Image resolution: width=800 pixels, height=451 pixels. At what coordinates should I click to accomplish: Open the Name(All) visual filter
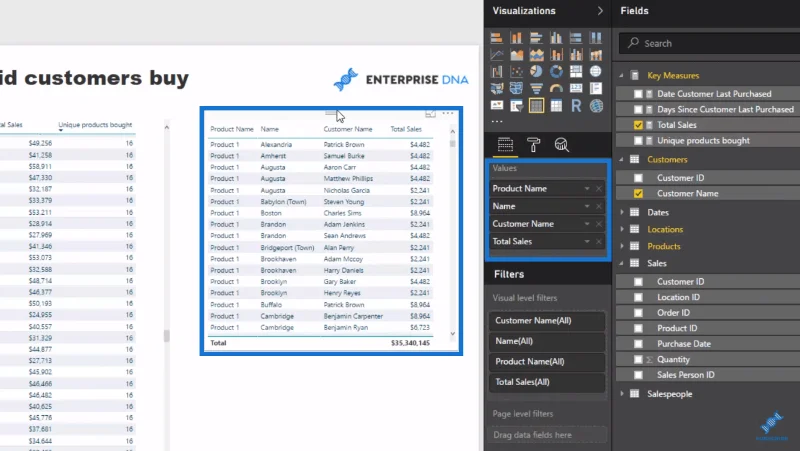coord(547,341)
